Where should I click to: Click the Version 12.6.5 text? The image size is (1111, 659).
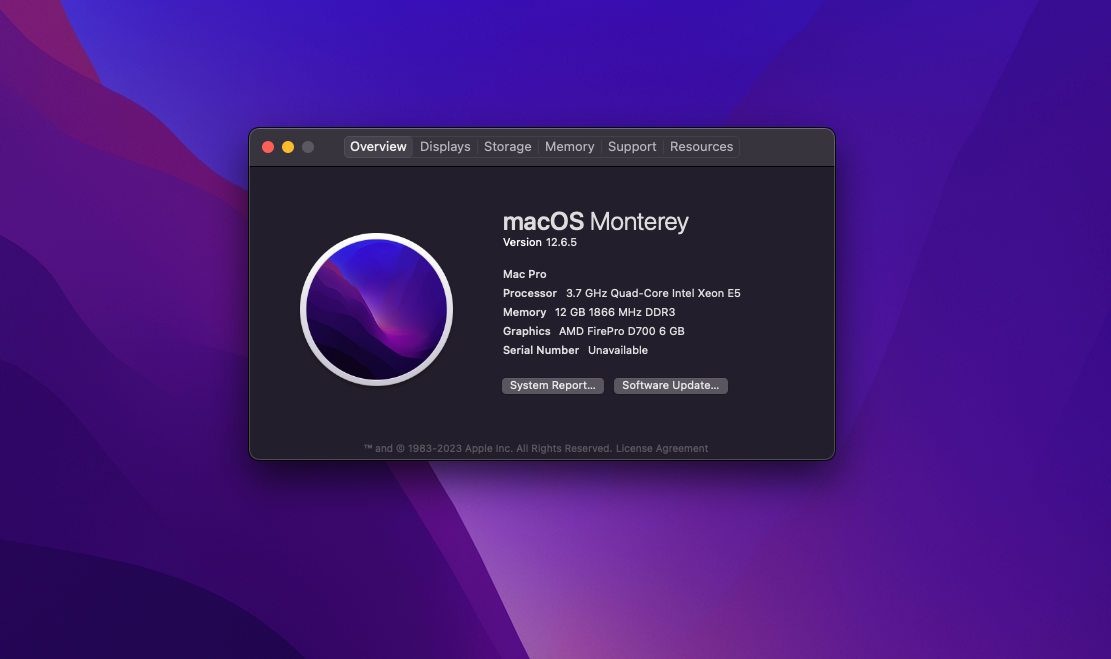click(540, 242)
